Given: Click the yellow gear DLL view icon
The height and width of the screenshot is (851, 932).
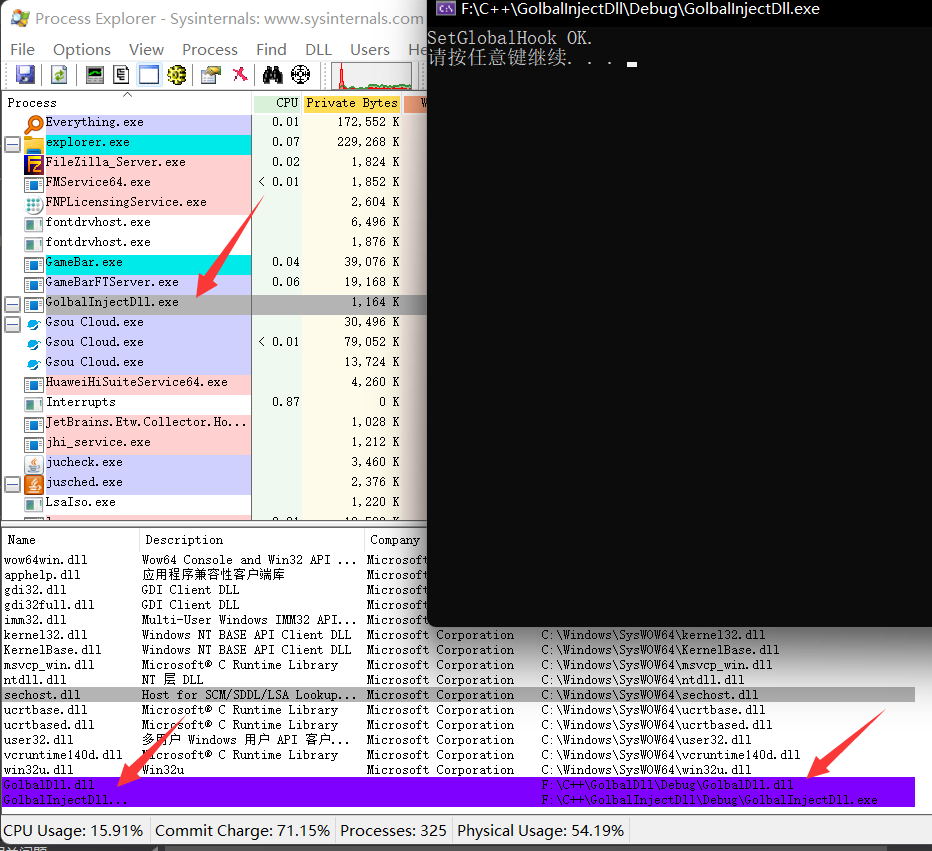Looking at the screenshot, I should click(177, 75).
